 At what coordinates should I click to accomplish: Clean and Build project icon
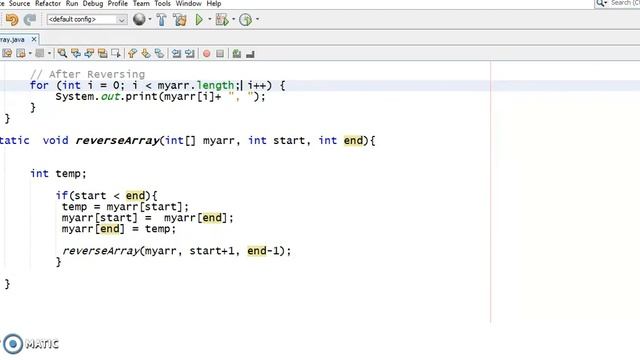coord(180,20)
